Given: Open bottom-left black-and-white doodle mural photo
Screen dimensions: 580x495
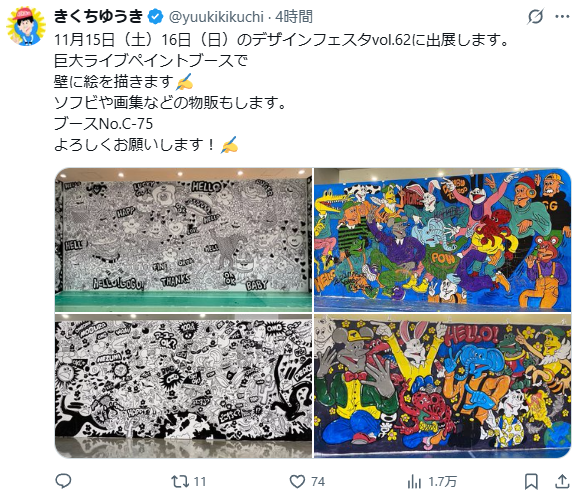Looking at the screenshot, I should (183, 386).
